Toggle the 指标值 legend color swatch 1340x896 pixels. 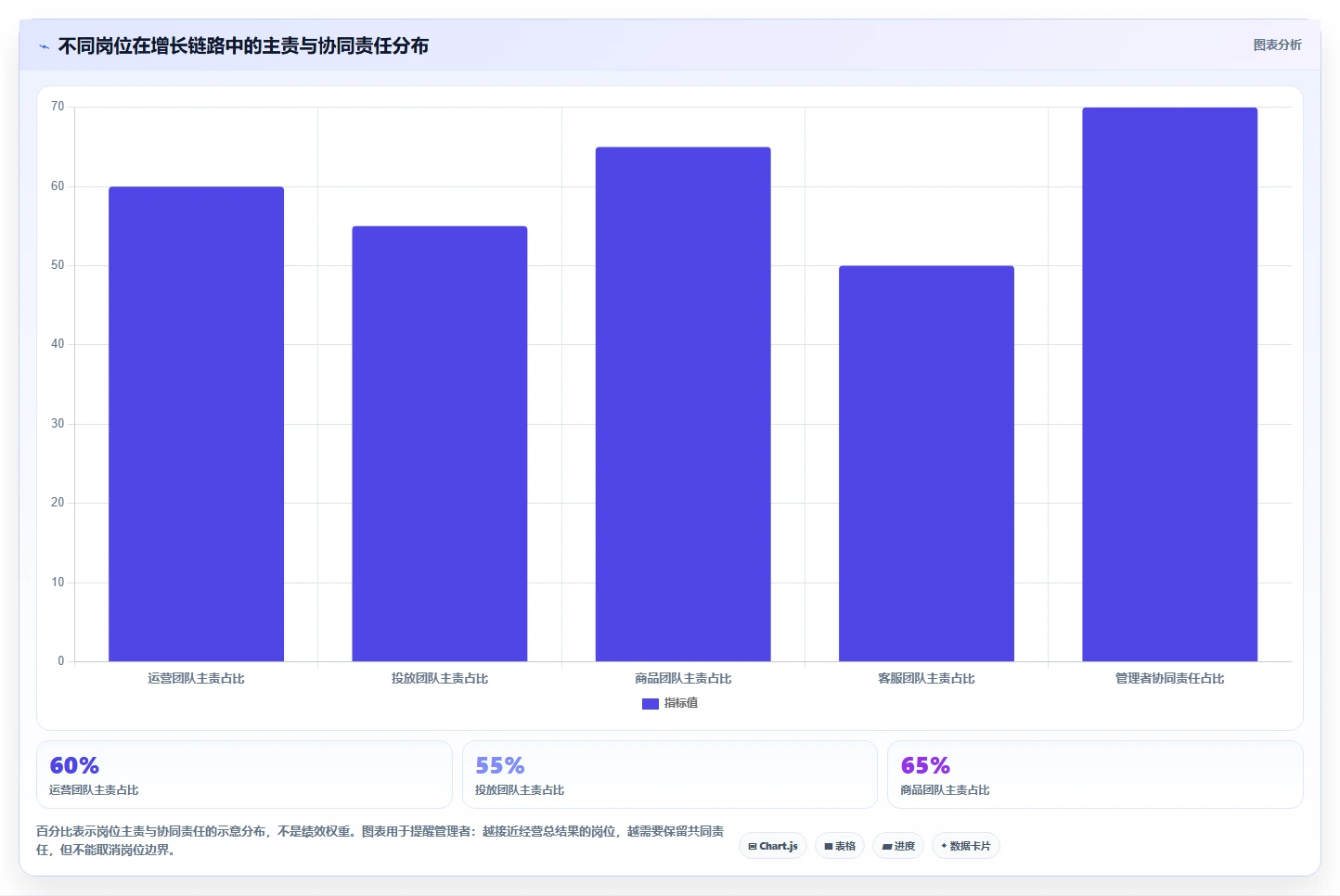click(650, 704)
